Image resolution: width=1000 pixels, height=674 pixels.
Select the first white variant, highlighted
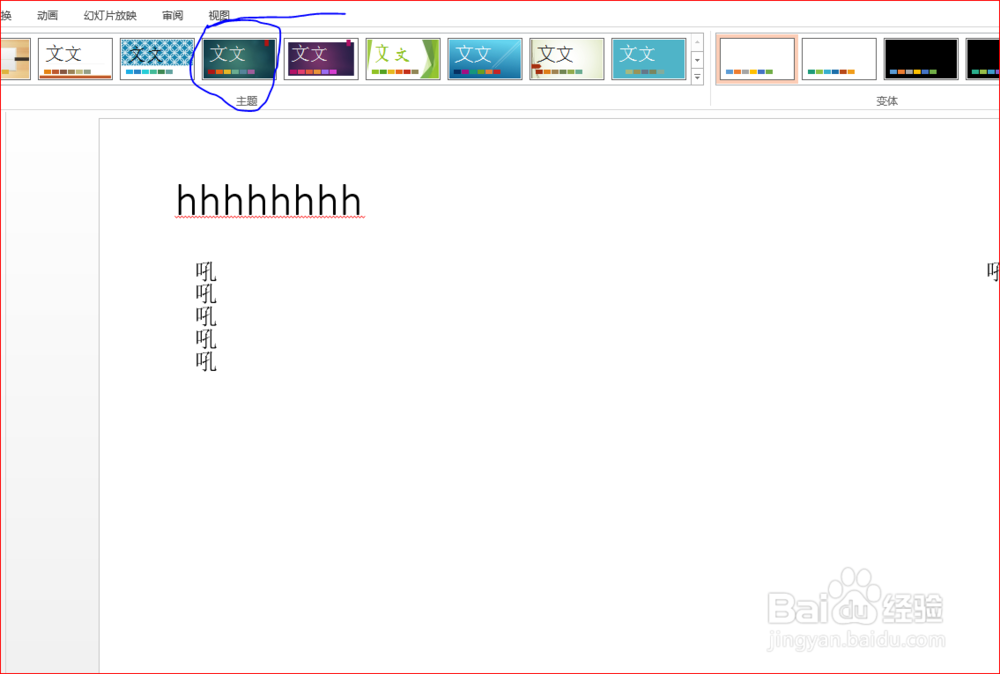point(757,59)
